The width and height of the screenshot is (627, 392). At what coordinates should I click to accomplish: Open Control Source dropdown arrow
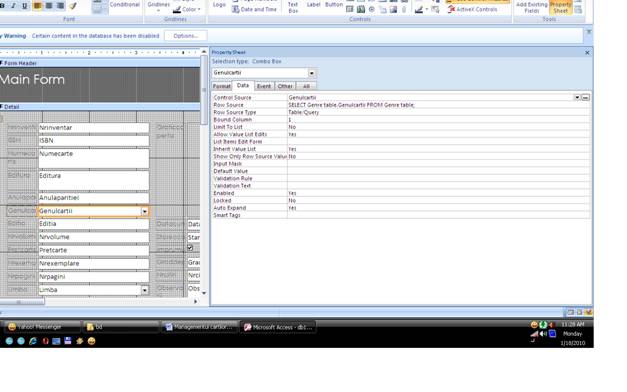pos(577,97)
